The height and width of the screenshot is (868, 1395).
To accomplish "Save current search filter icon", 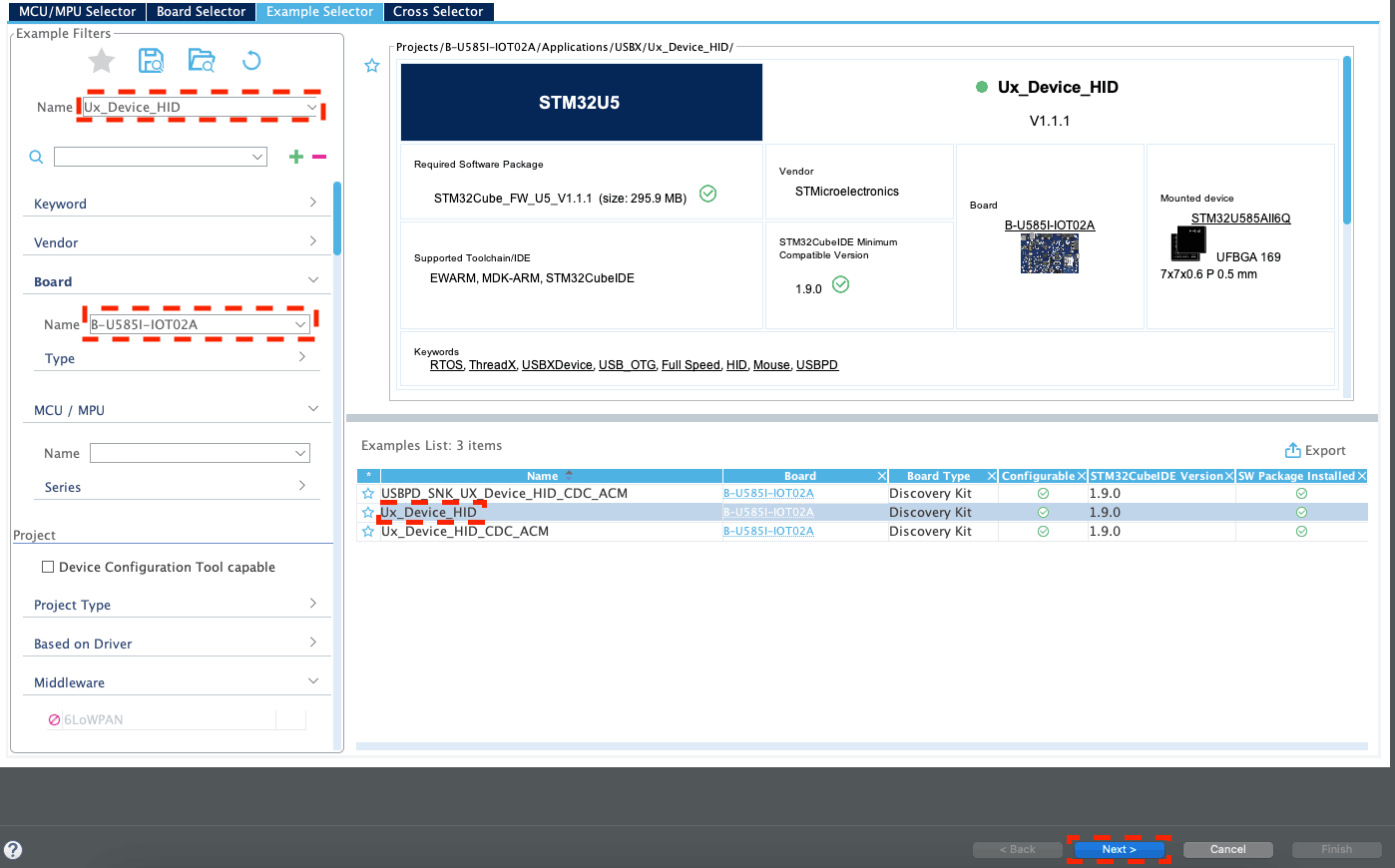I will coord(151,61).
